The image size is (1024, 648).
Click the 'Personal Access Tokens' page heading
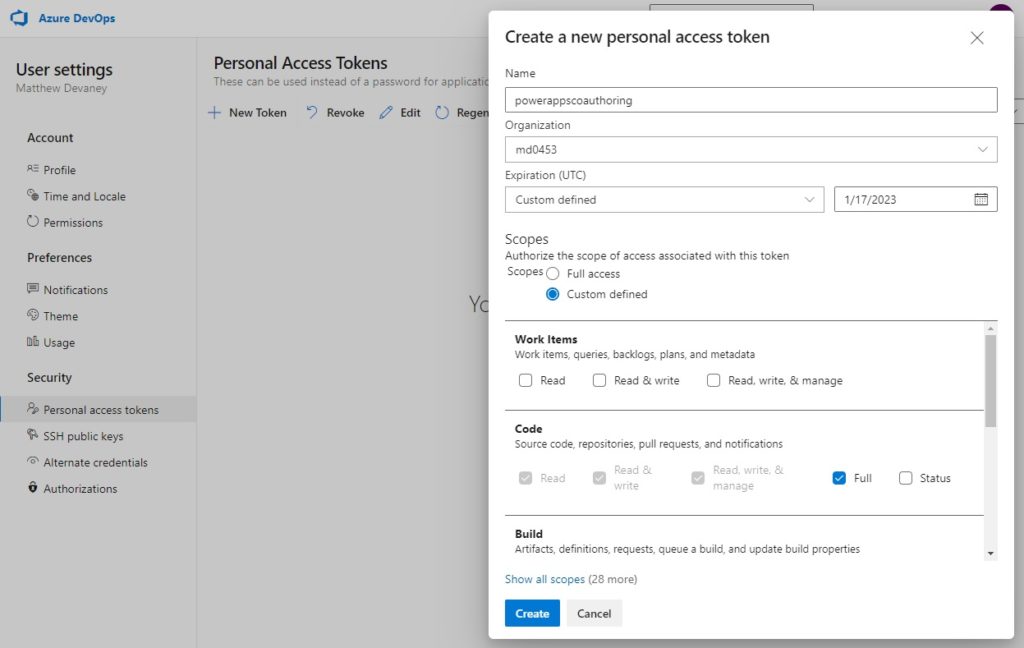click(x=300, y=63)
